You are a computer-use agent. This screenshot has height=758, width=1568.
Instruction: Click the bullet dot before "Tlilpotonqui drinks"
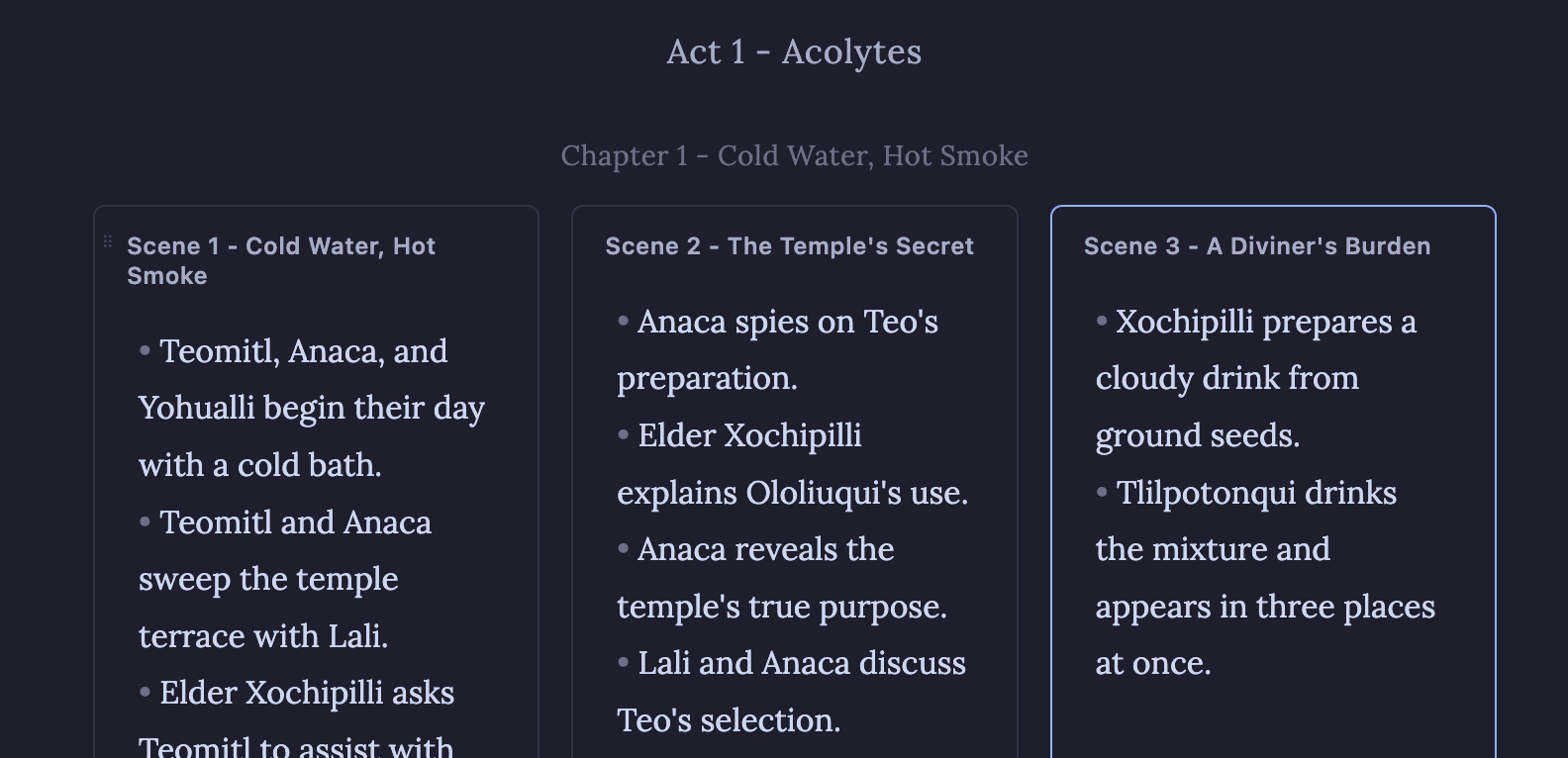pyautogui.click(x=1101, y=492)
